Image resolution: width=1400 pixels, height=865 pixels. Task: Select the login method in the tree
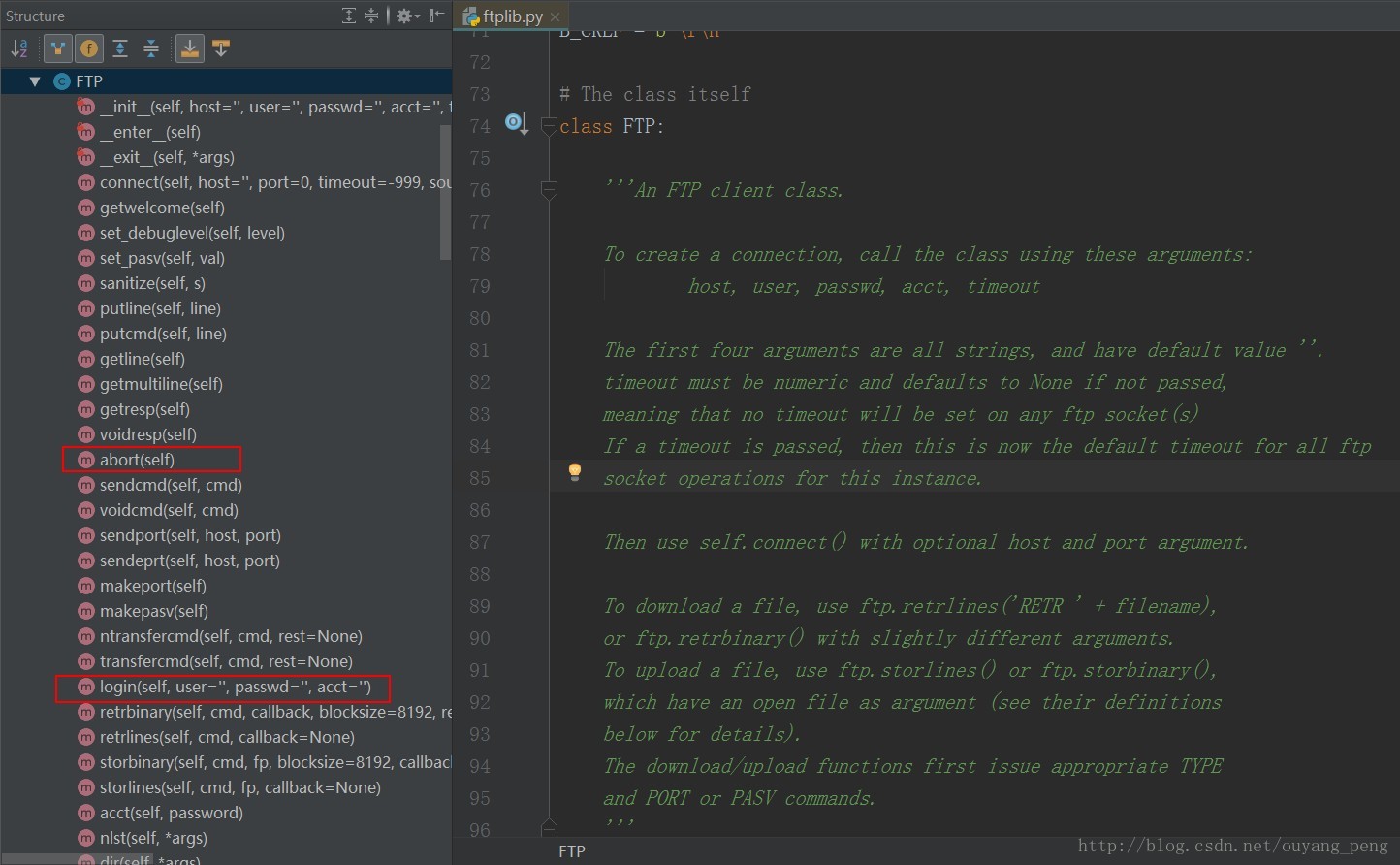(236, 687)
